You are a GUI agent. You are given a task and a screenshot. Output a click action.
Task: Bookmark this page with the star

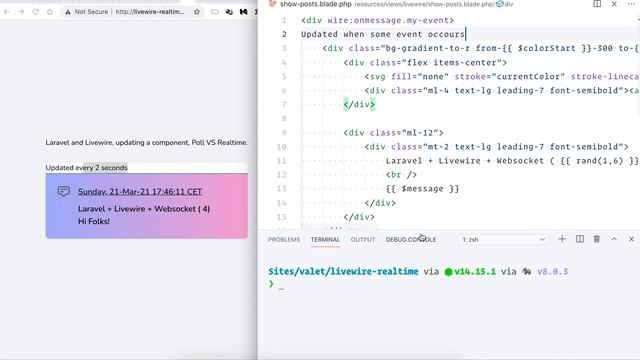pos(197,12)
